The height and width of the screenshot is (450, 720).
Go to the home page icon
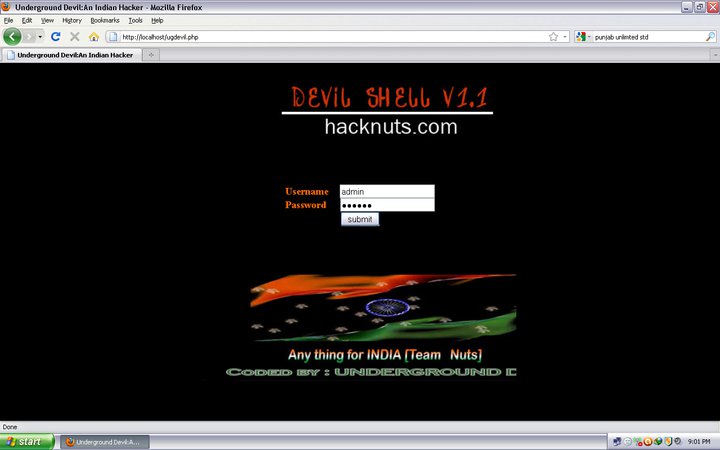[94, 37]
